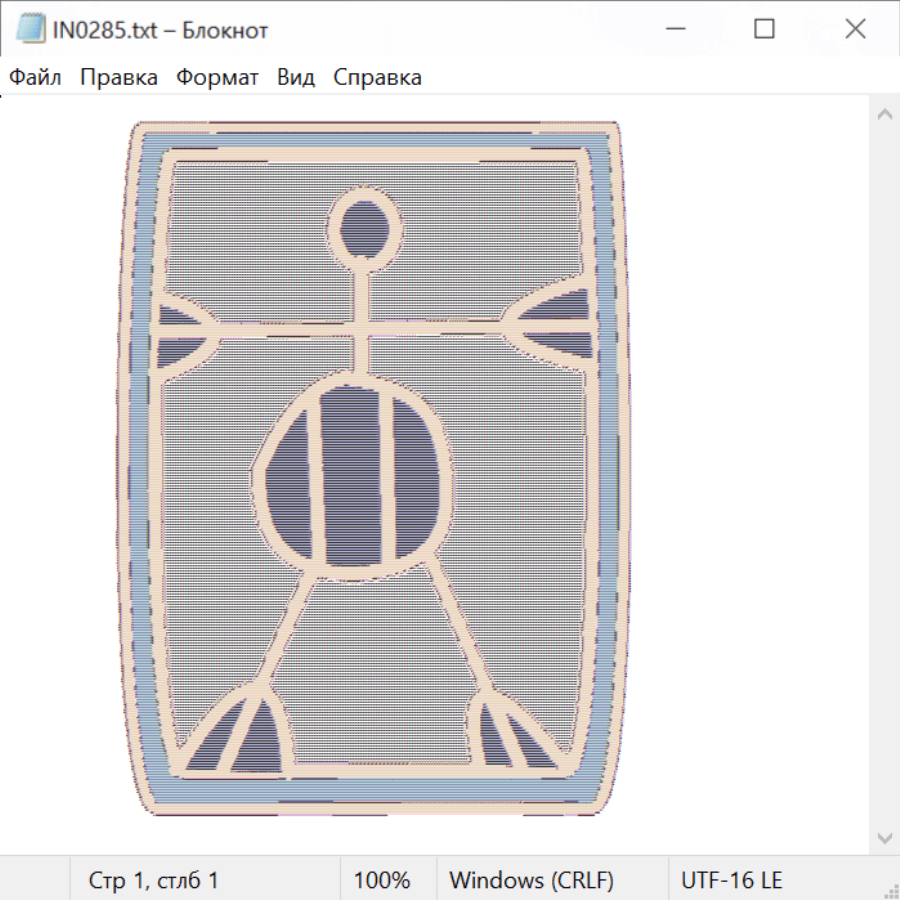Open the Вид menu
This screenshot has height=900, width=900.
click(x=296, y=77)
